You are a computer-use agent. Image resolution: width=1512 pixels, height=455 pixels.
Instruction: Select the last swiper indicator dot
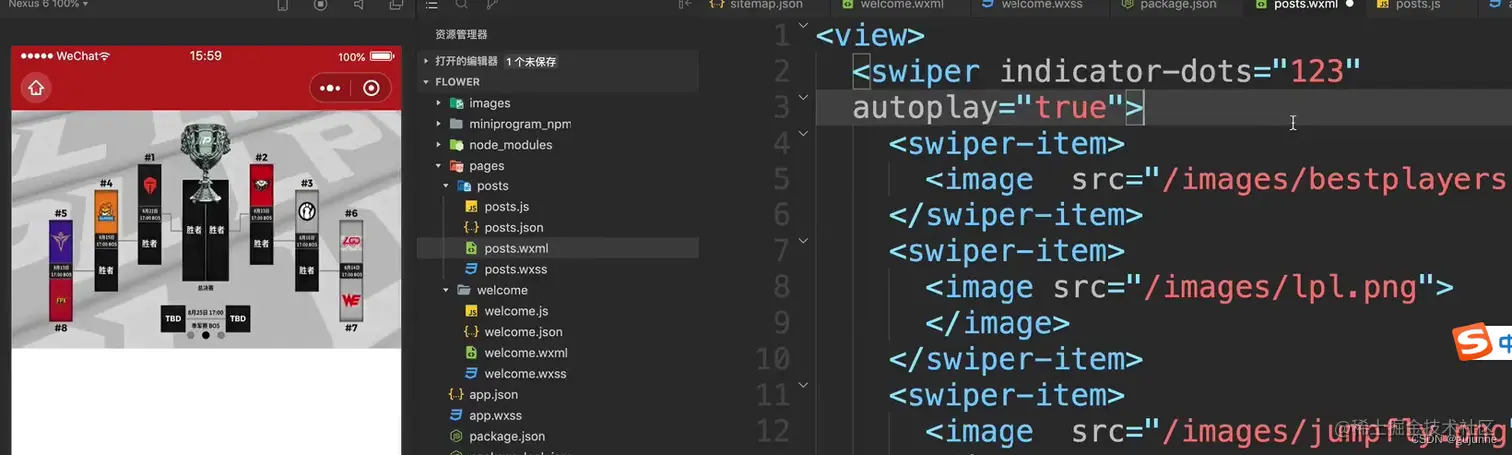(221, 336)
